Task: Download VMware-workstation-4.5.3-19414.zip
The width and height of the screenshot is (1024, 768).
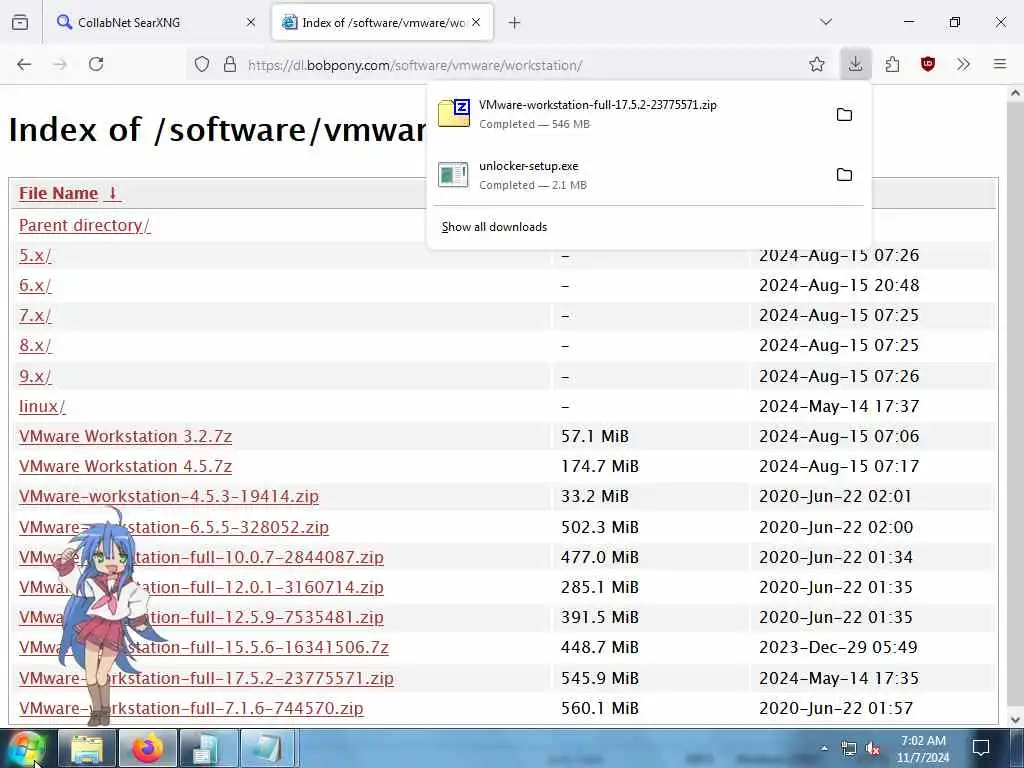Action: click(169, 496)
